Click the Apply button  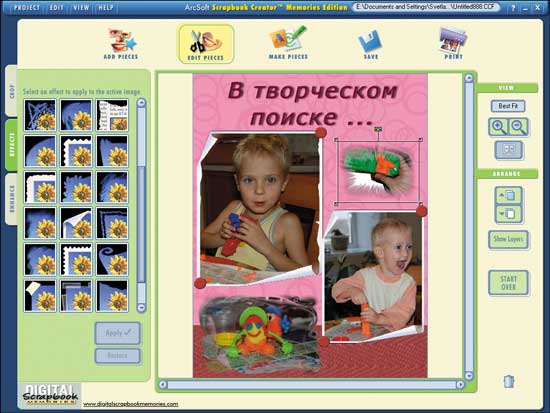[x=118, y=333]
